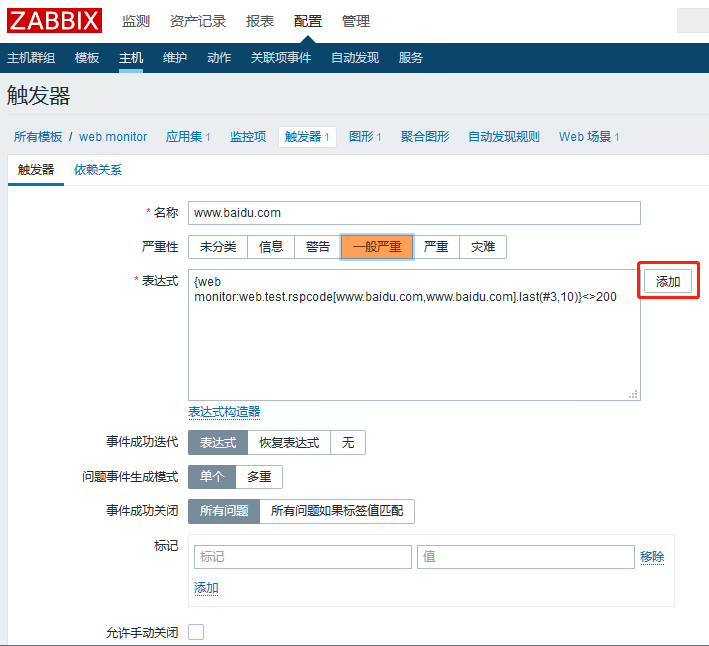Screen dimensions: 709x646
Task: Focus the 标记 tag name field
Action: 303,557
